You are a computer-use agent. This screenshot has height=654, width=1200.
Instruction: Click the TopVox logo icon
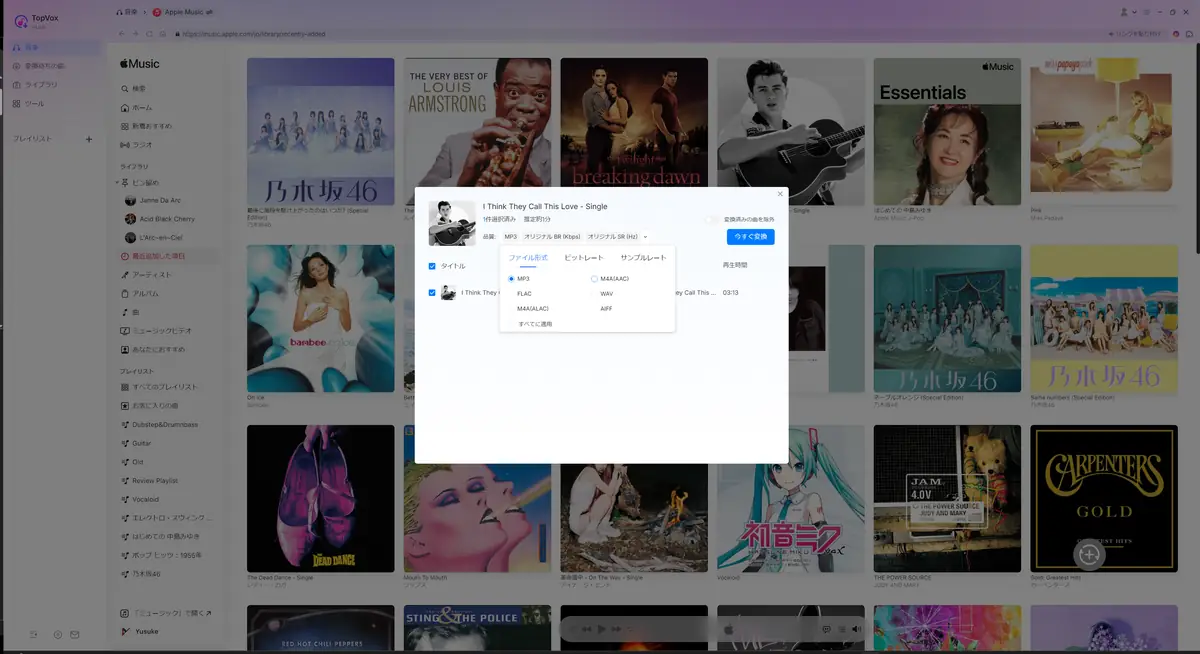click(20, 21)
